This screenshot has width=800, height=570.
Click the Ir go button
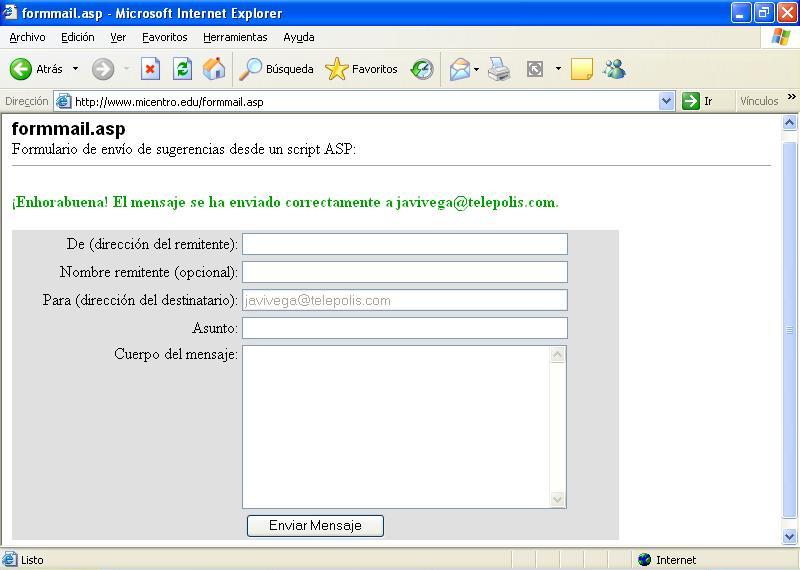coord(698,101)
